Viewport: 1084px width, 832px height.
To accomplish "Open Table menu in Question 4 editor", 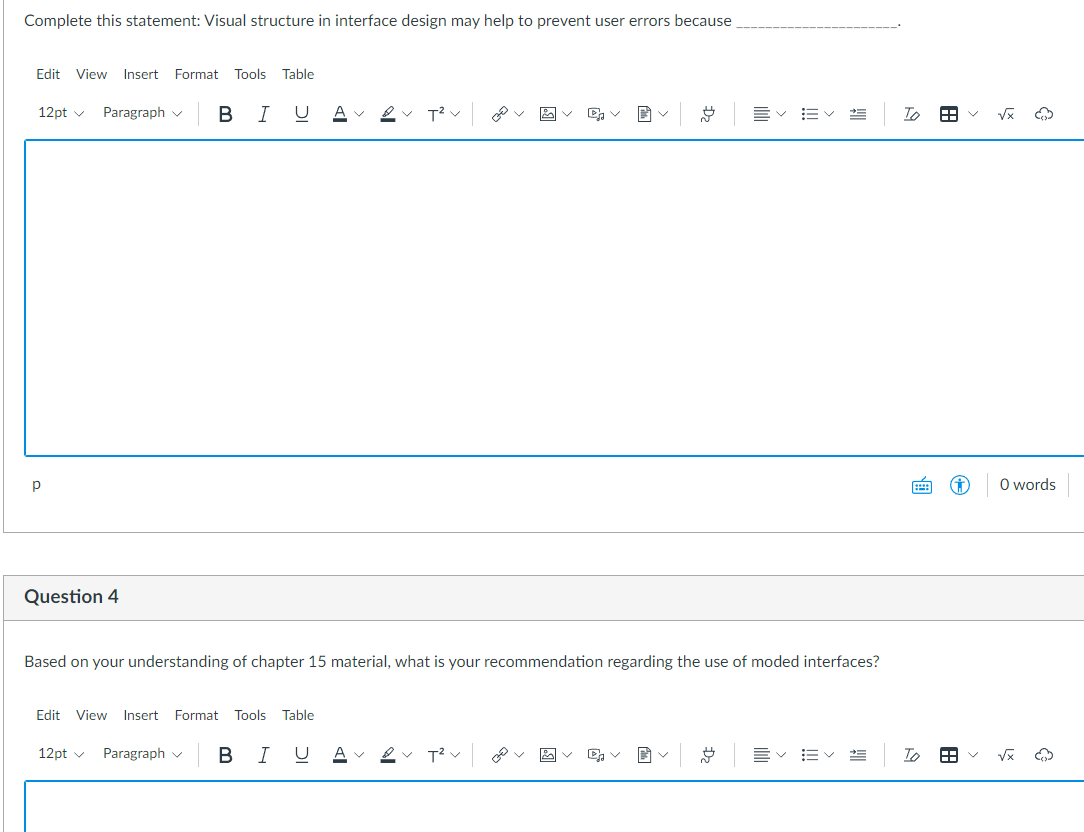I will pyautogui.click(x=298, y=715).
